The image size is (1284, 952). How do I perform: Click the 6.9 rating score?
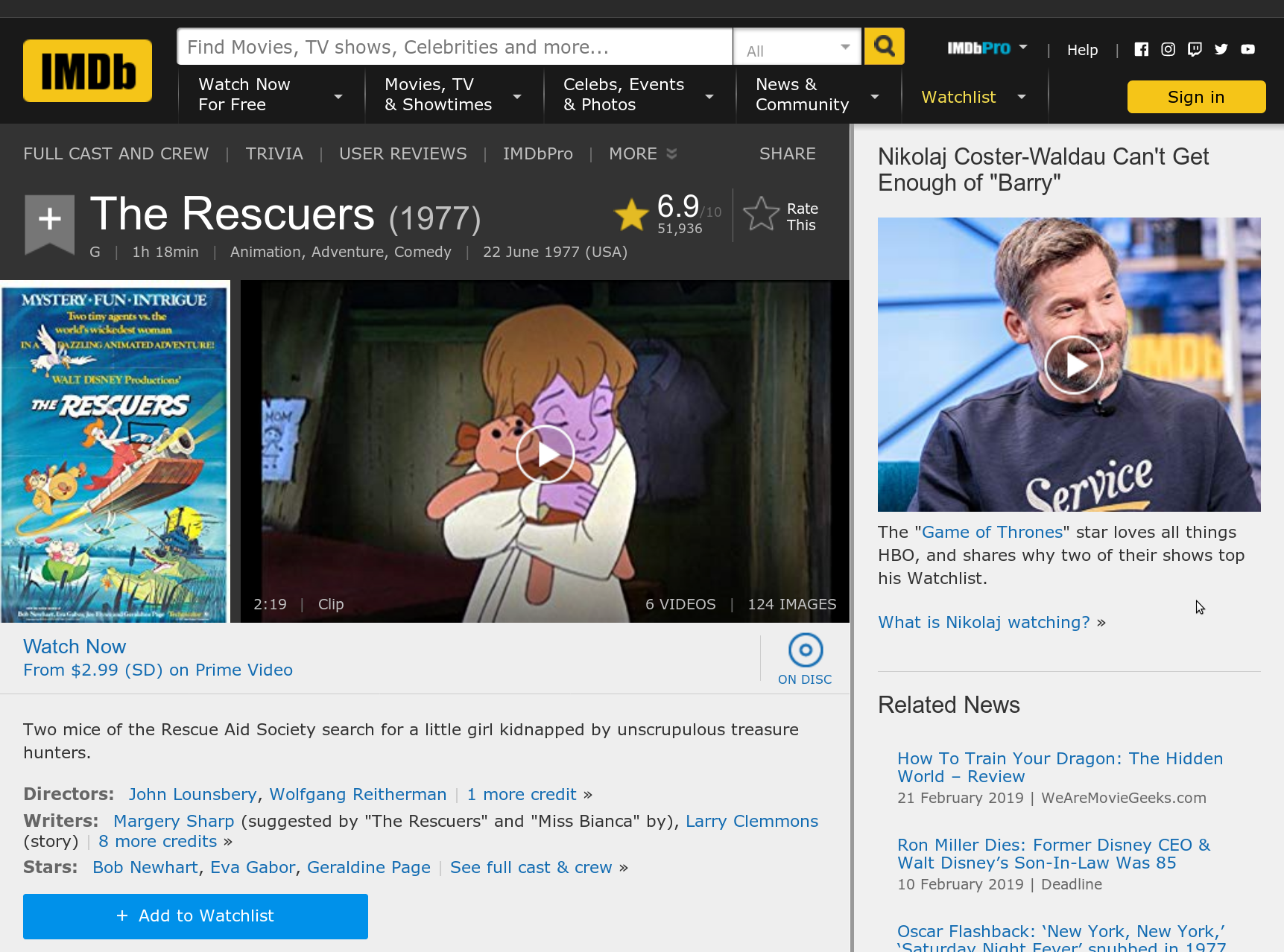pyautogui.click(x=678, y=206)
